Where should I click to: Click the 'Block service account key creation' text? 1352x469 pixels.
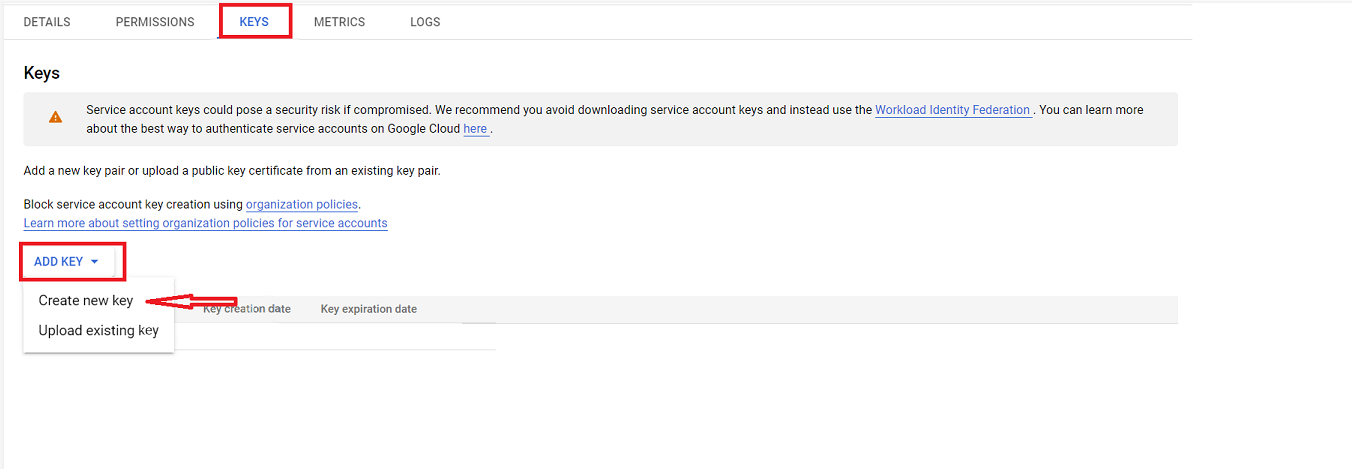133,205
